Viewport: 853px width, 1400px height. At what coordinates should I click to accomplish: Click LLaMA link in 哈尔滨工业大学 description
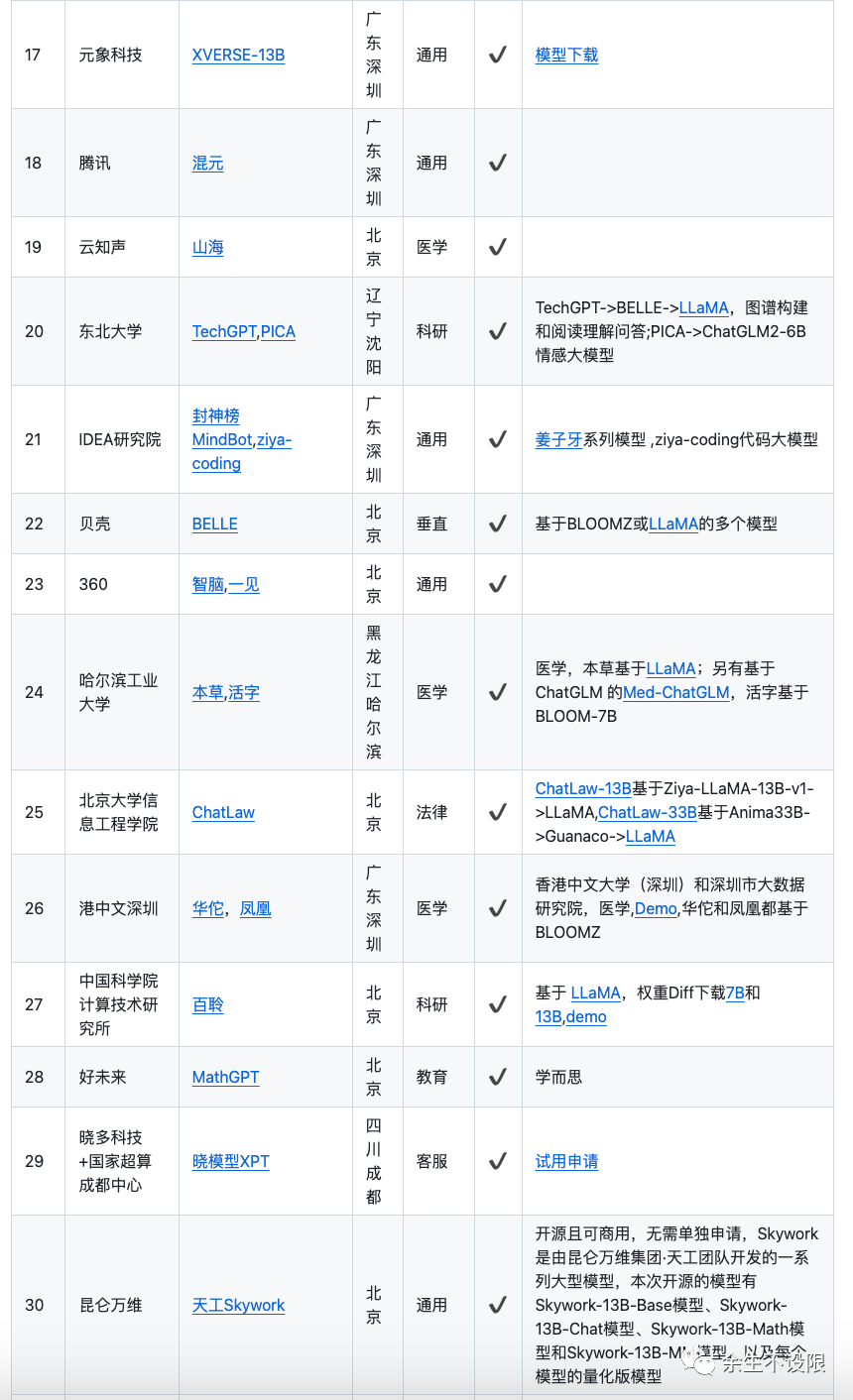pos(671,668)
